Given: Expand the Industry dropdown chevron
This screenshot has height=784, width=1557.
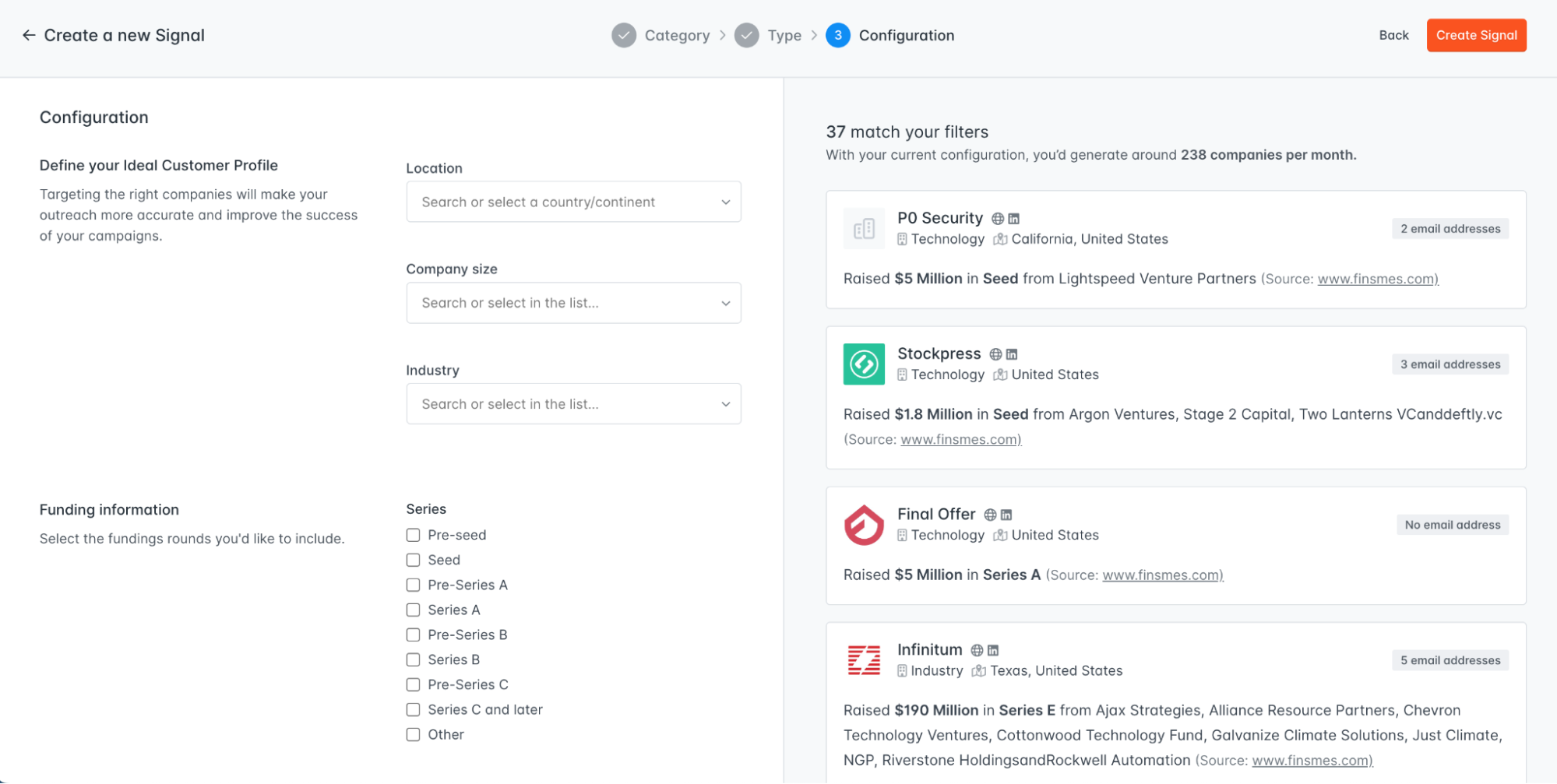Looking at the screenshot, I should (725, 404).
